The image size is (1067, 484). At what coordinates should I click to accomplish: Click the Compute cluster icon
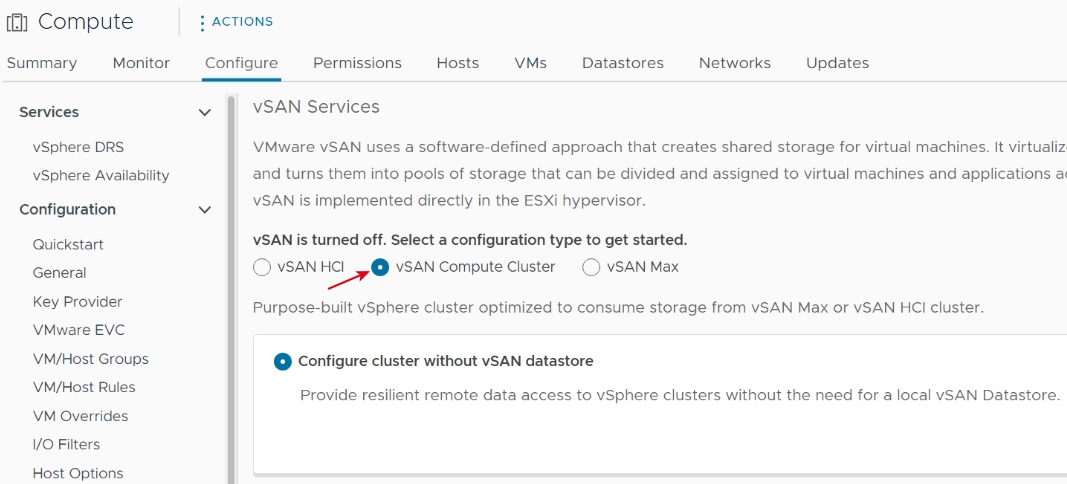pos(17,22)
